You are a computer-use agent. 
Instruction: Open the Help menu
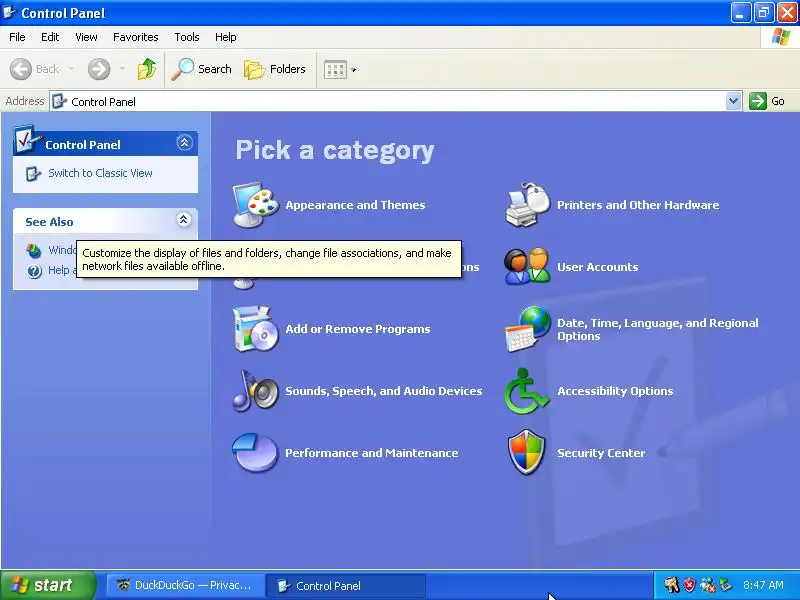[x=225, y=37]
